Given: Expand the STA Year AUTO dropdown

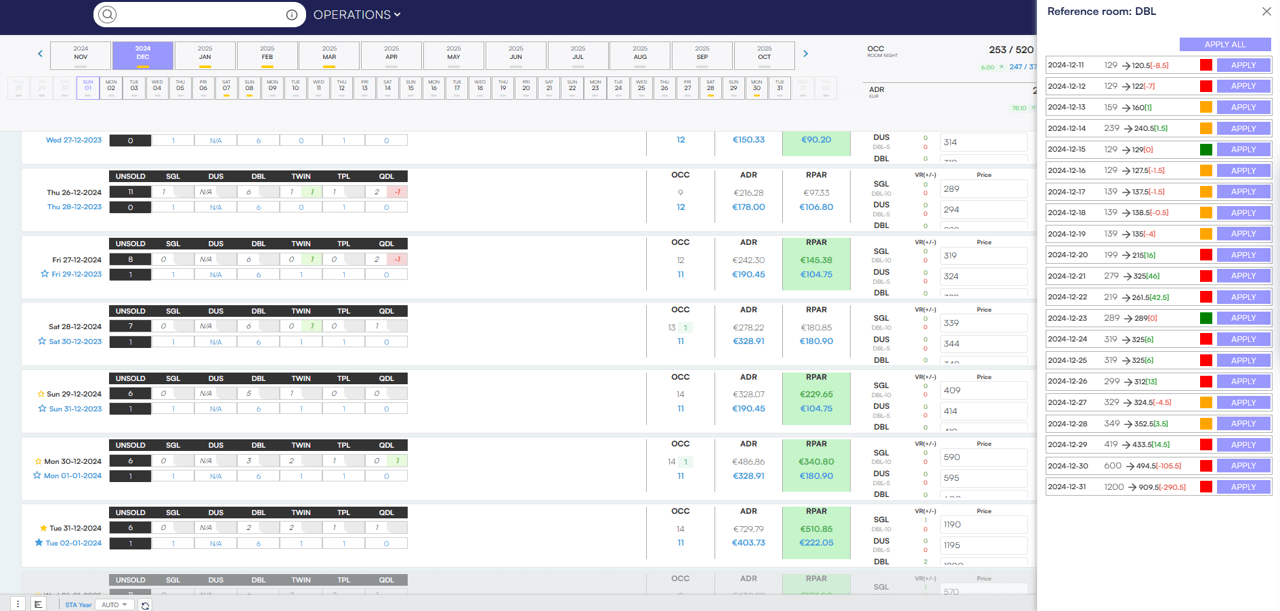Looking at the screenshot, I should [x=114, y=605].
